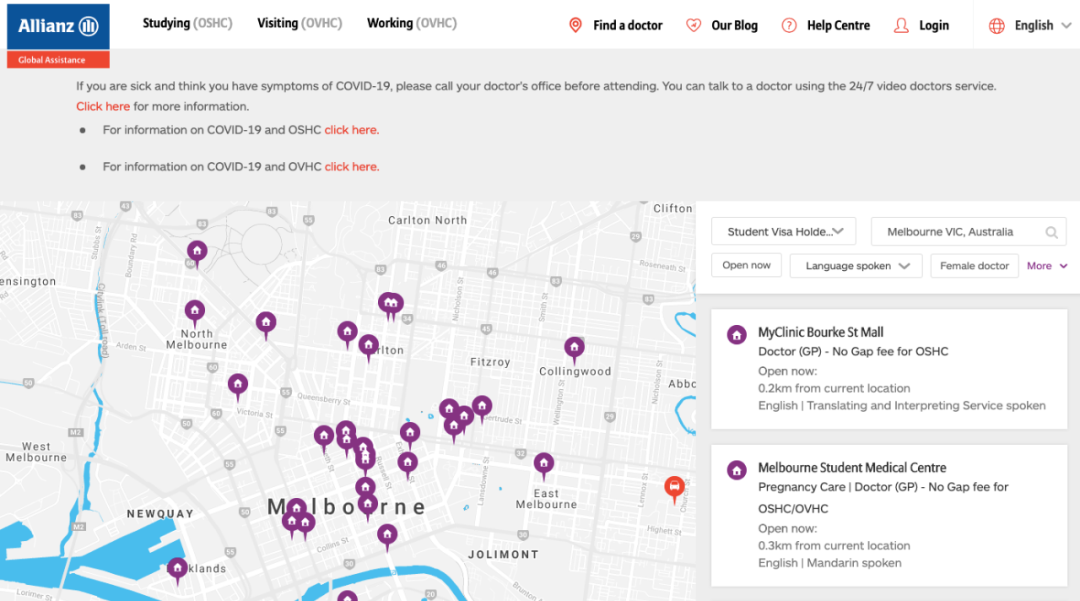Click the MyClinic Bourke St Mall purple icon
Screen dimensions: 1080x601
pos(736,335)
